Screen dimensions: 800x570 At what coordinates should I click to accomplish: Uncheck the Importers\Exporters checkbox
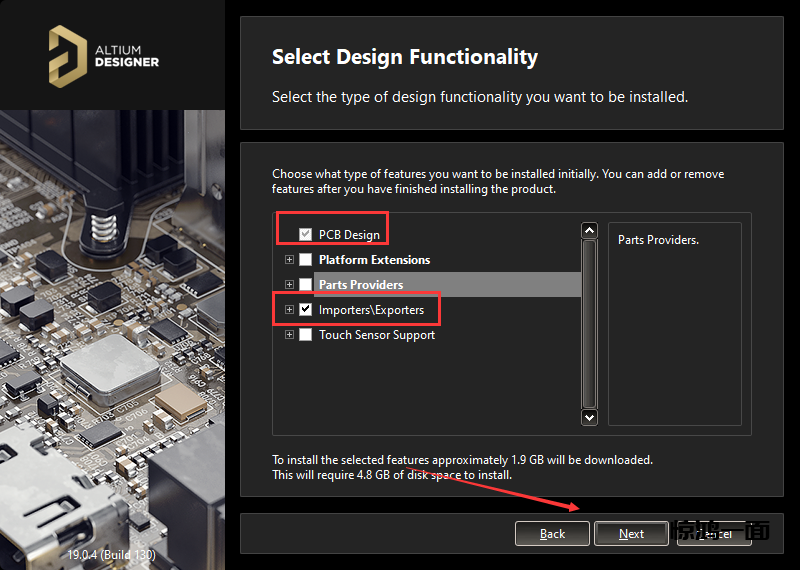[x=306, y=310]
